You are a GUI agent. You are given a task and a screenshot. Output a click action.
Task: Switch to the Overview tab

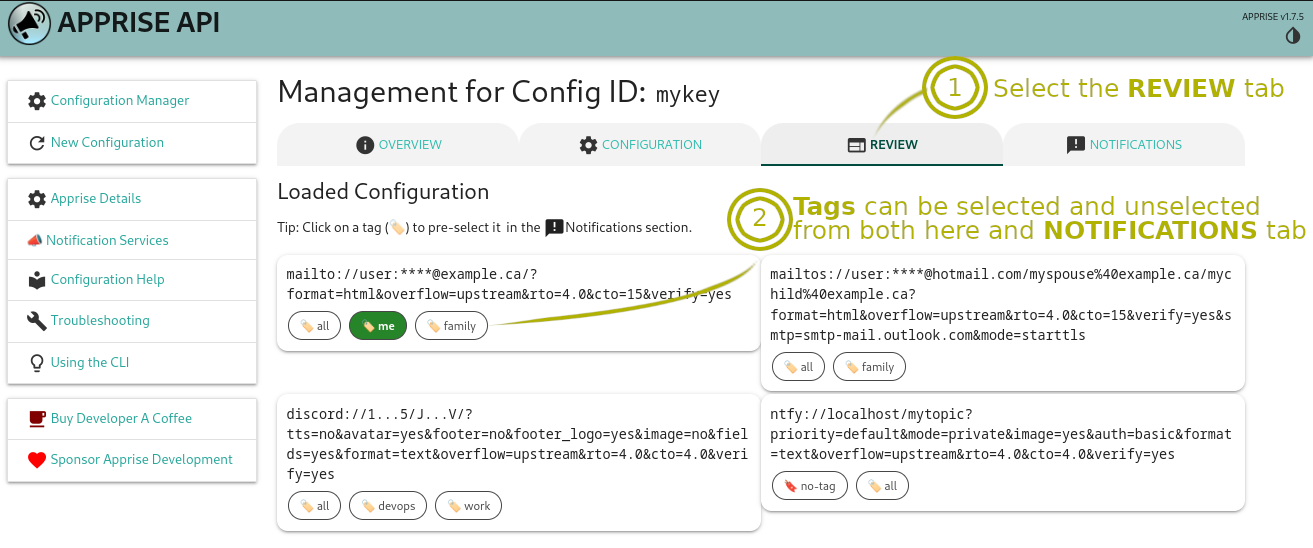tap(398, 145)
